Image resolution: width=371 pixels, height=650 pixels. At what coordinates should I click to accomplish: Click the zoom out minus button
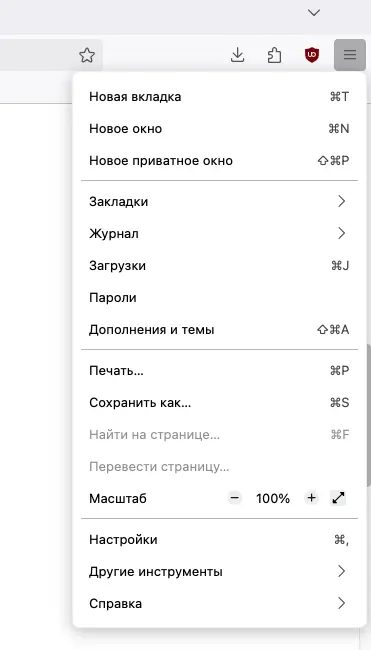click(235, 498)
